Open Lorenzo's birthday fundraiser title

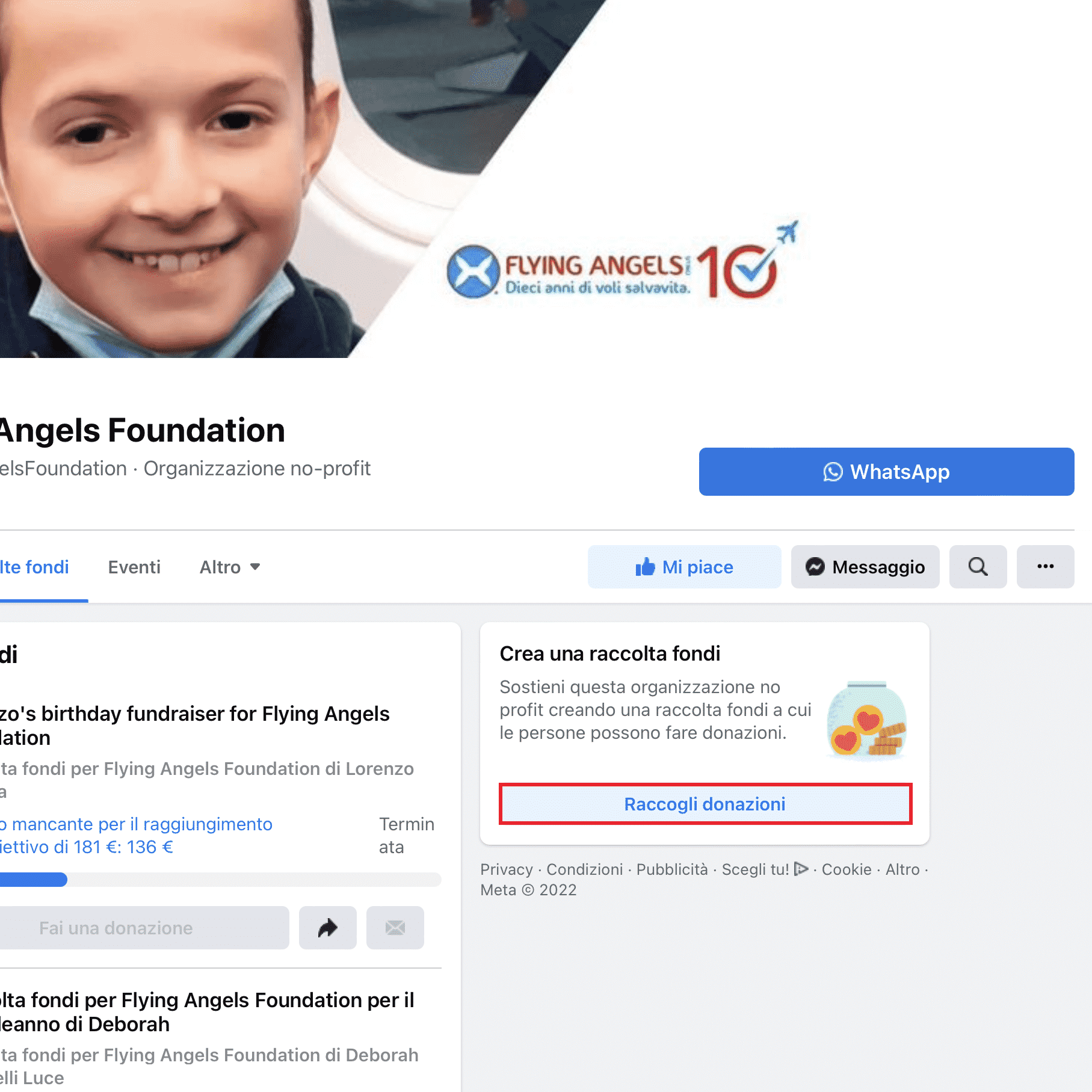click(x=194, y=726)
